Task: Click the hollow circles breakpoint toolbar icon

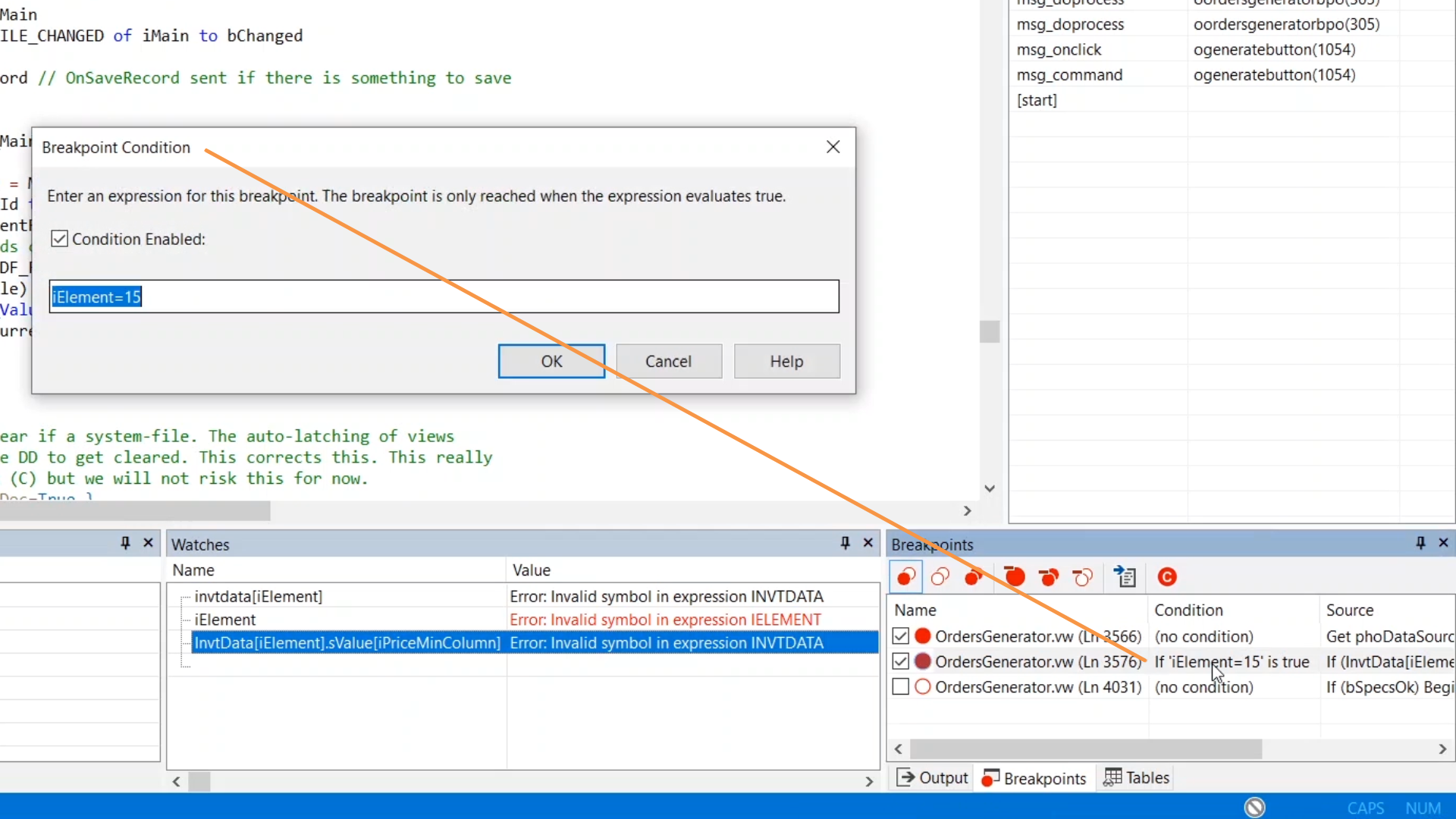Action: point(940,578)
